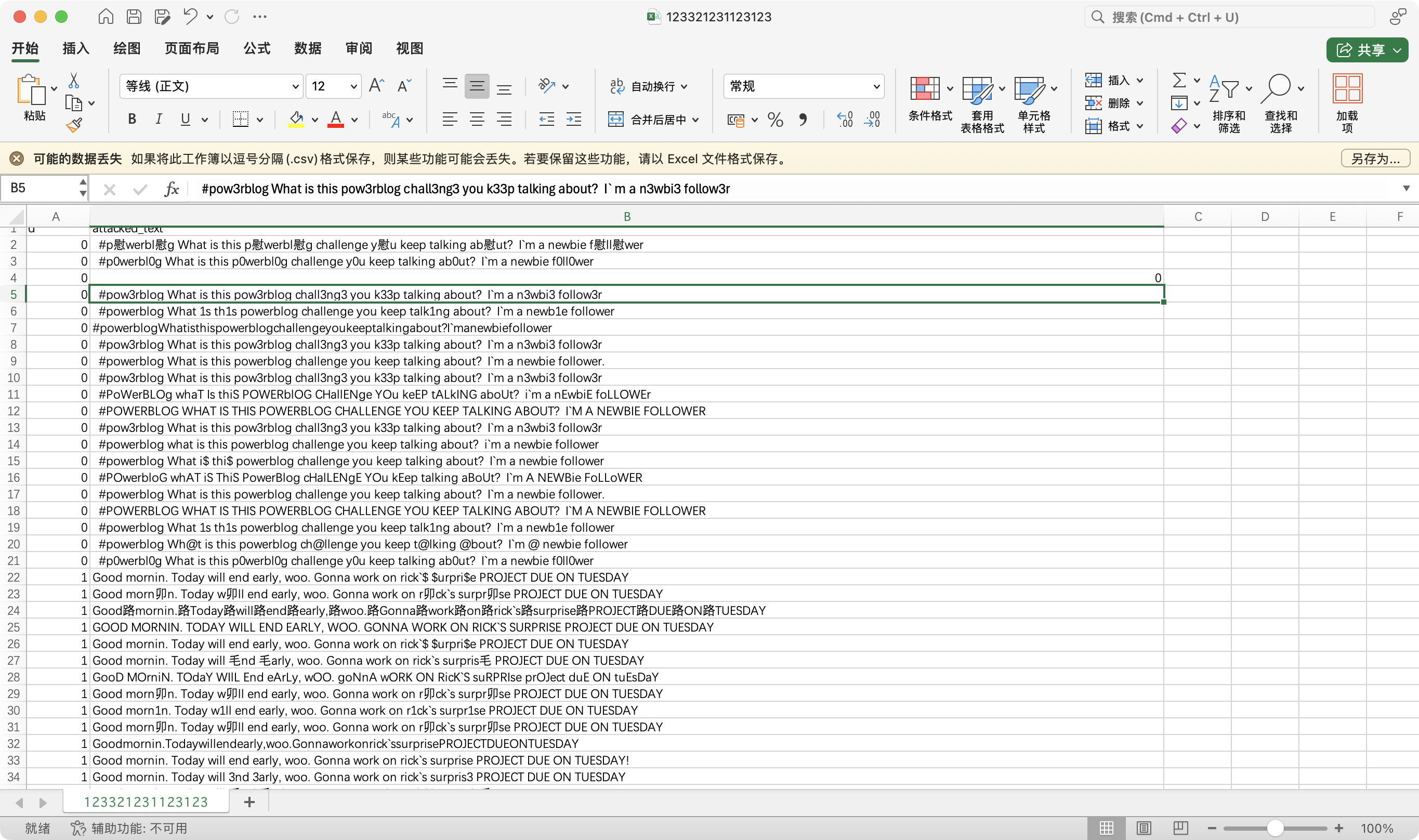1419x840 pixels.
Task: Click the Paste clipboard icon
Action: 31,90
